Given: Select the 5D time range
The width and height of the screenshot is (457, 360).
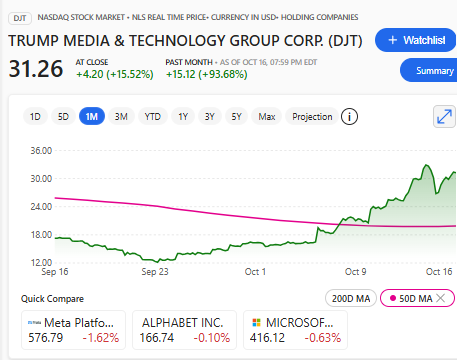Looking at the screenshot, I should (63, 117).
